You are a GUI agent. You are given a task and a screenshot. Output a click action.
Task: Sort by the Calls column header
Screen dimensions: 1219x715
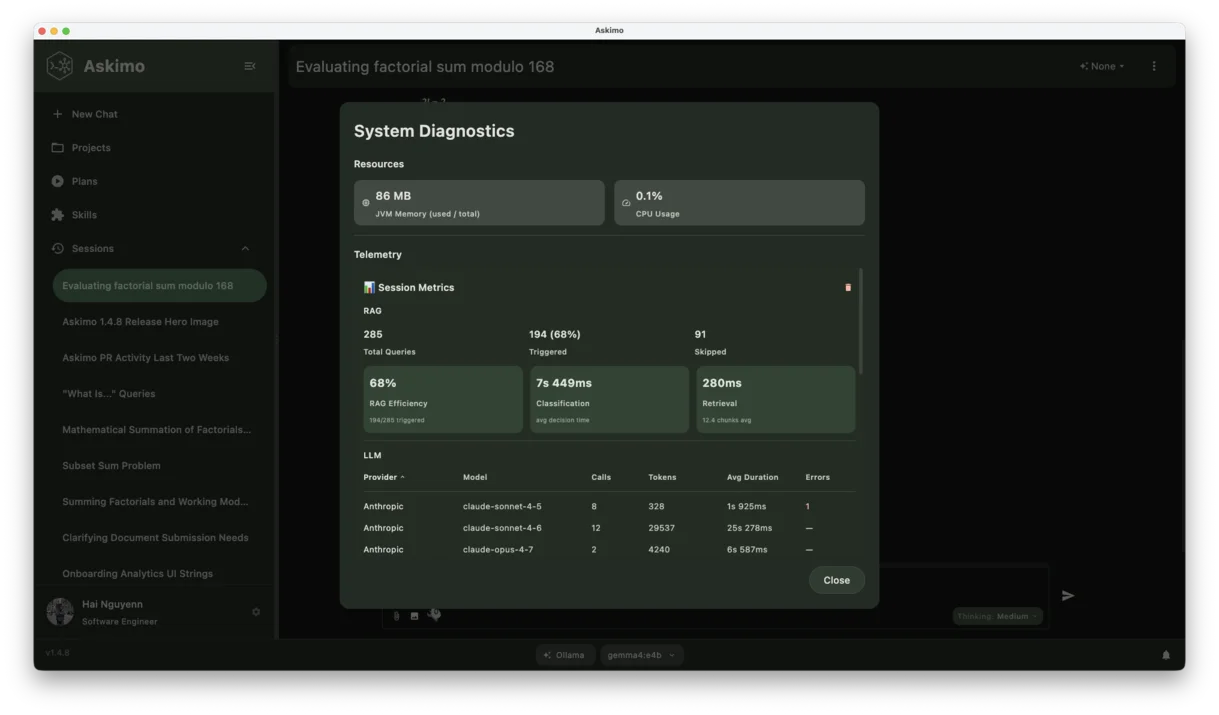[601, 477]
